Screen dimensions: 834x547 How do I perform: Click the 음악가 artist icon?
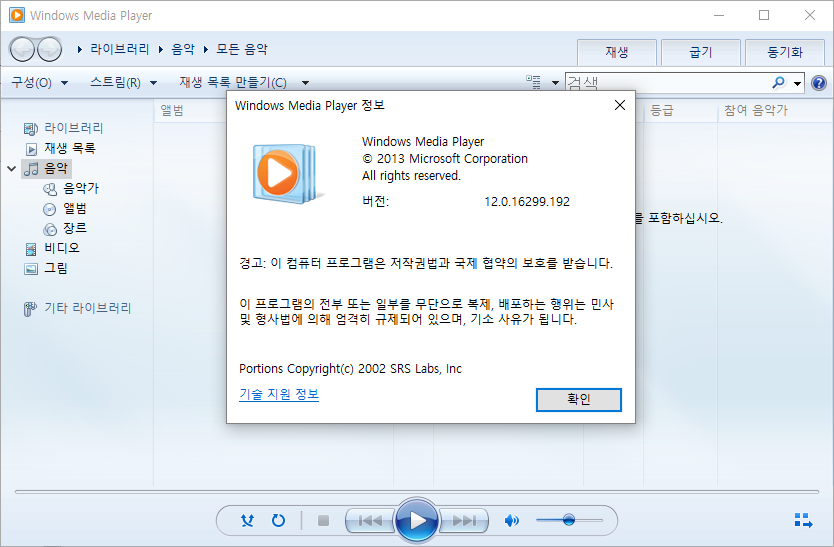tap(49, 189)
